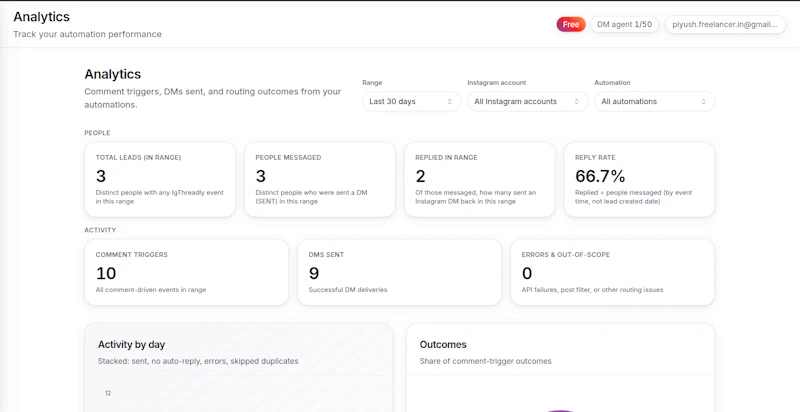Click the Reply Rate 66.7% value

tap(600, 176)
